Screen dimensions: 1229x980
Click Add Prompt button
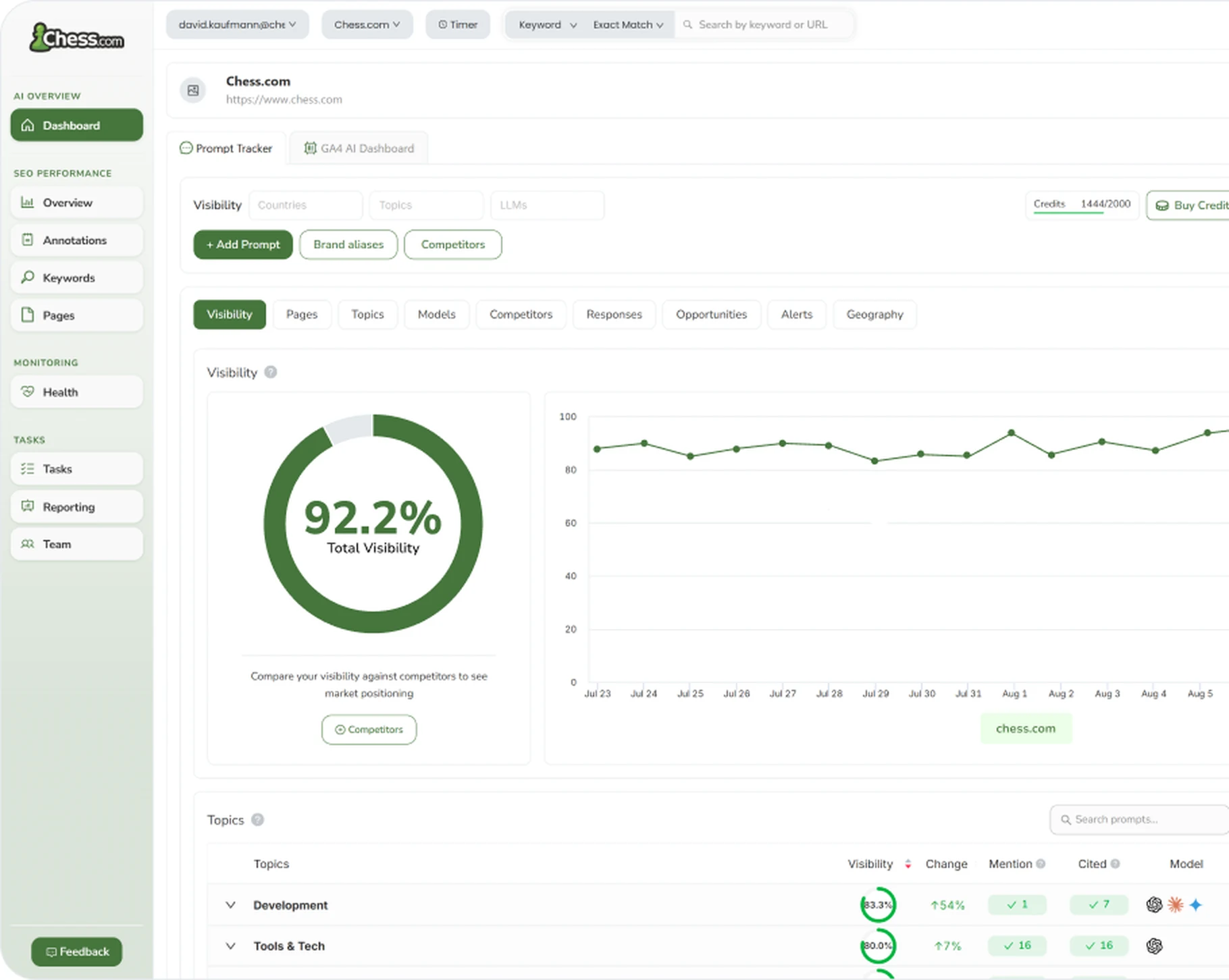point(243,244)
